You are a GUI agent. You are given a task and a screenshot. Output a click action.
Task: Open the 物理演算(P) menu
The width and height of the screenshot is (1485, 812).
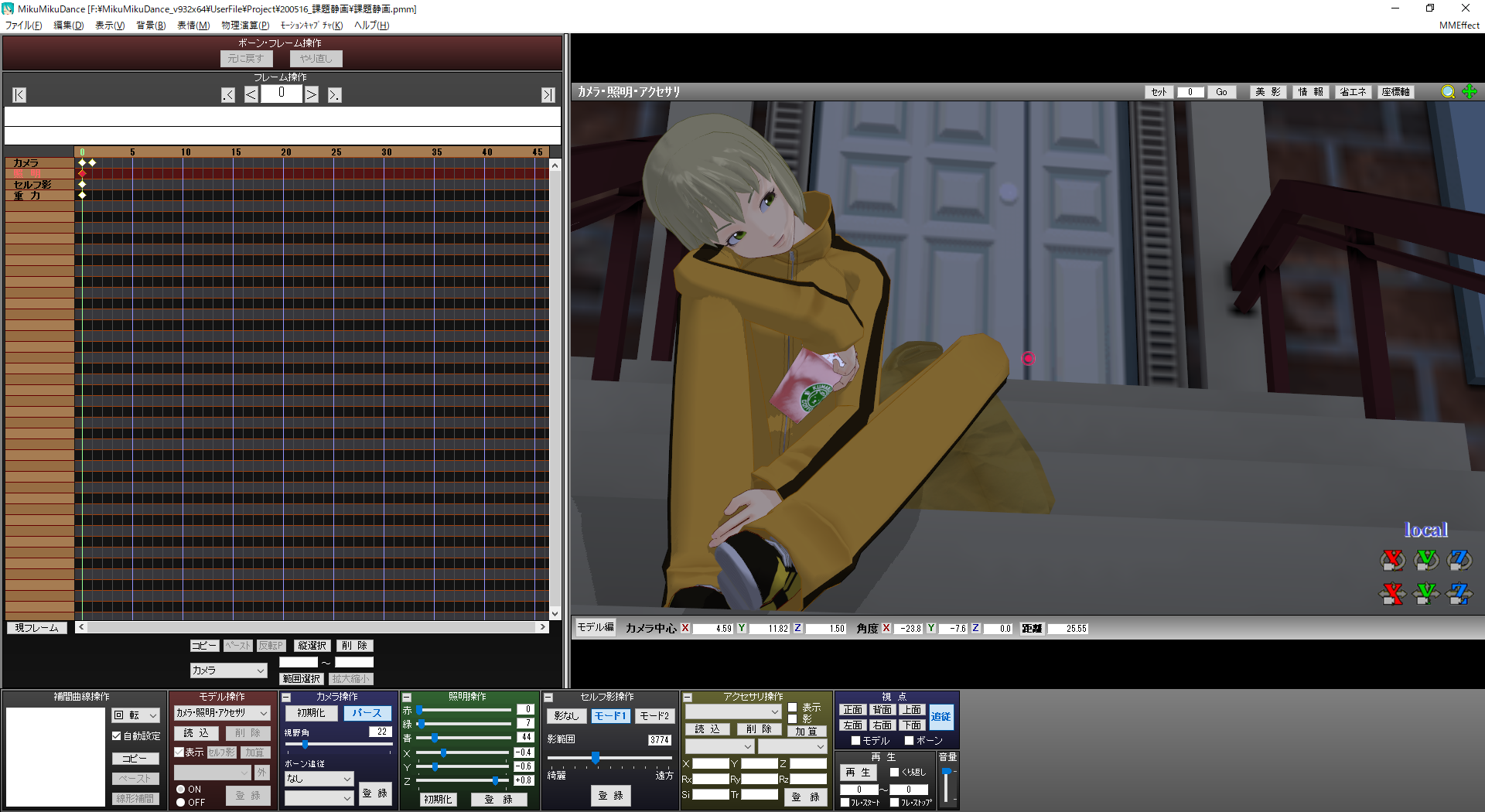(245, 26)
